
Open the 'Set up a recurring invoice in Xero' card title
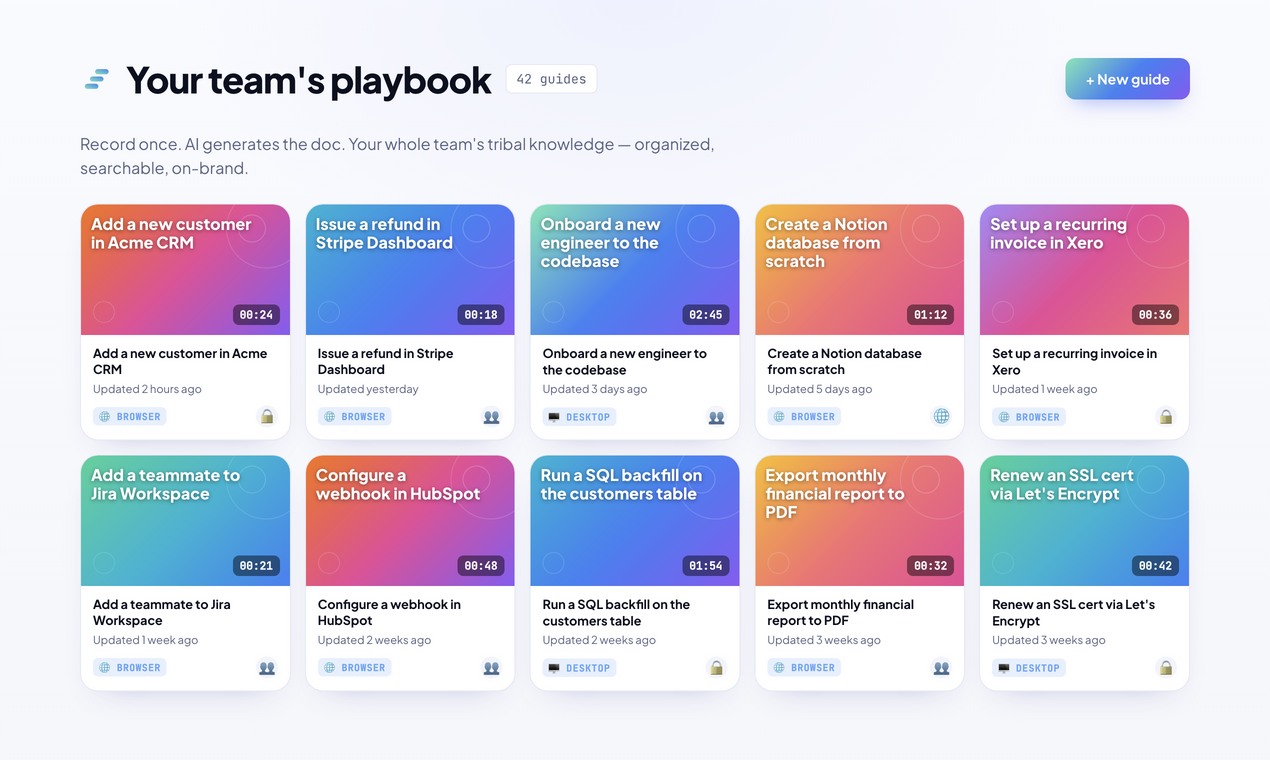click(1074, 361)
